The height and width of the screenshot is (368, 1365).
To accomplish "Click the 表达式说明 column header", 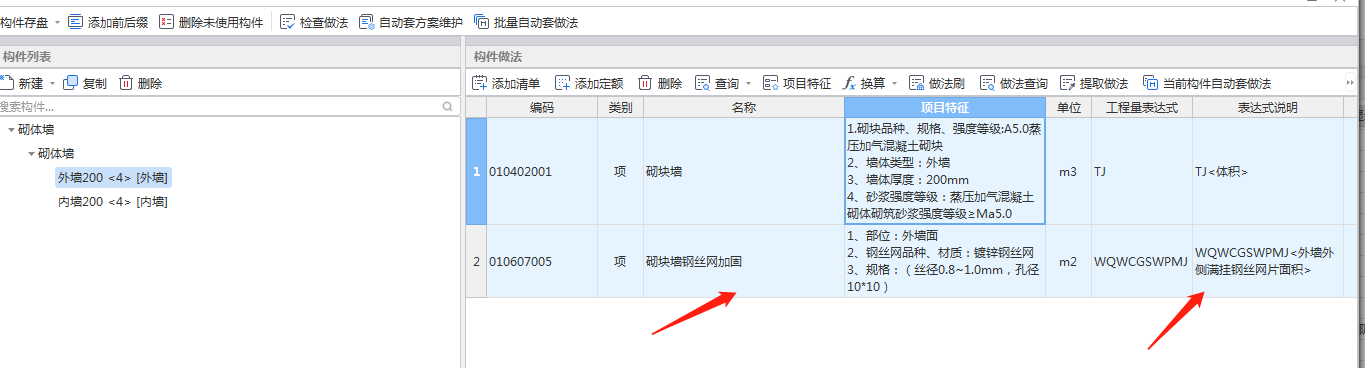I will 1267,107.
